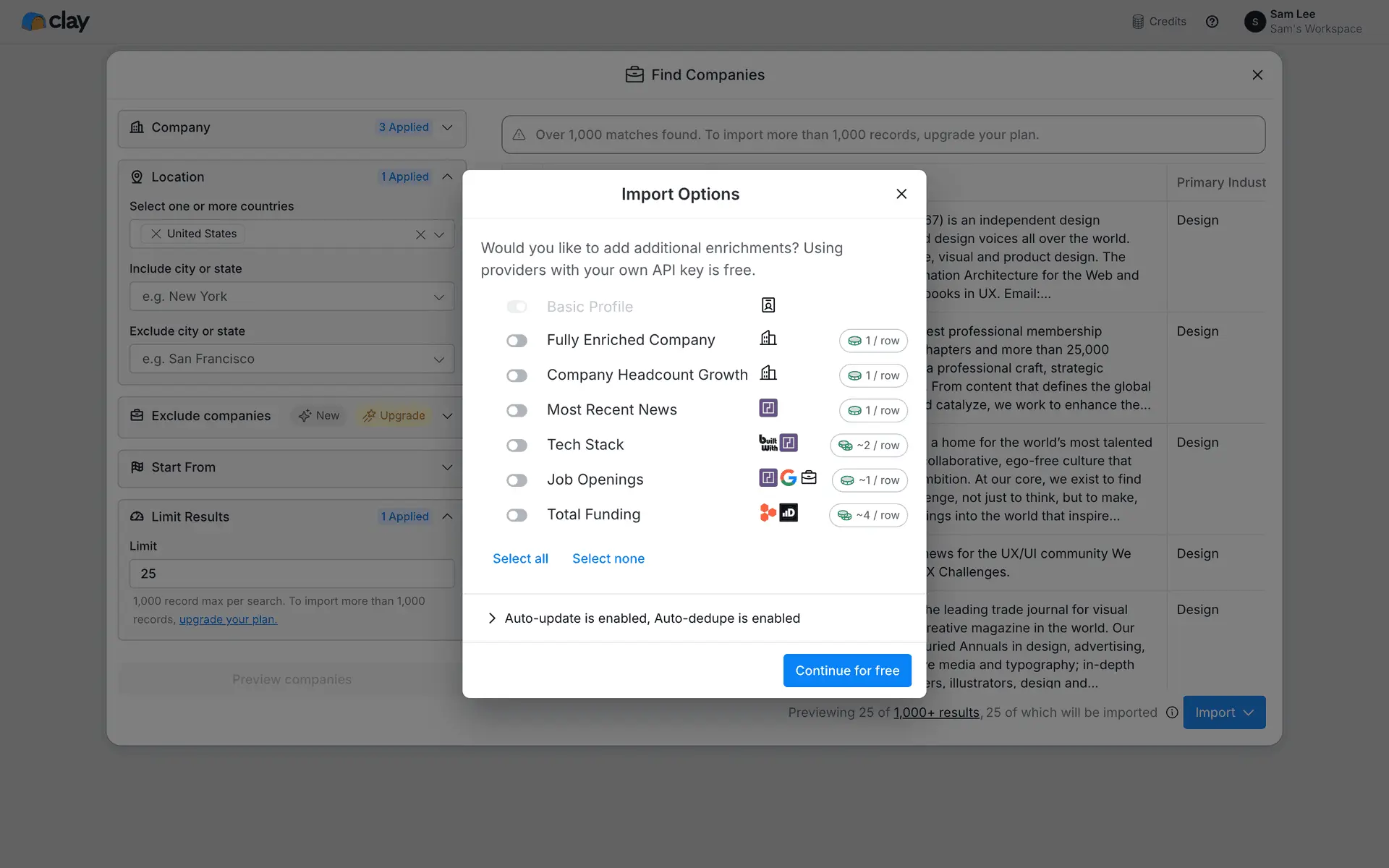The width and height of the screenshot is (1389, 868).
Task: Click the Google icon beside Job Openings
Action: coord(789,477)
